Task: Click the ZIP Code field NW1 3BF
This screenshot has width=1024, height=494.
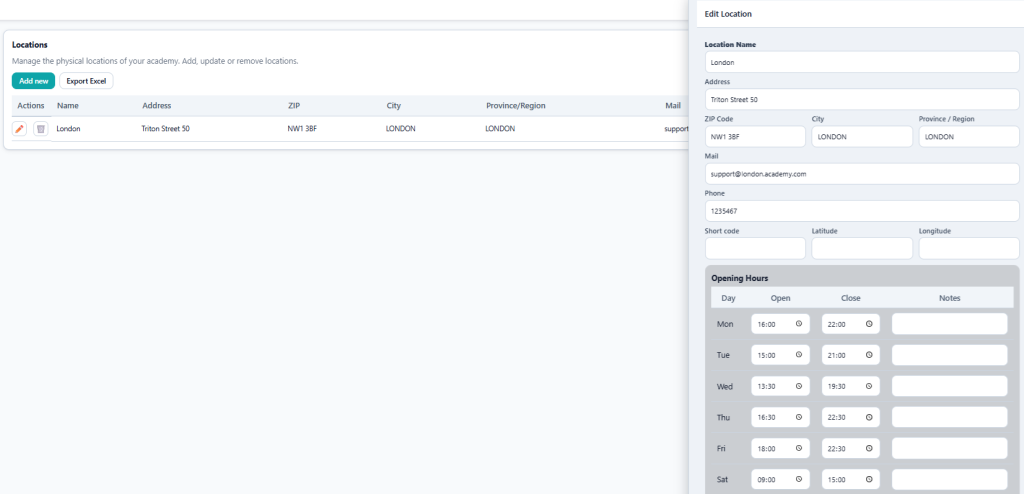Action: point(755,137)
